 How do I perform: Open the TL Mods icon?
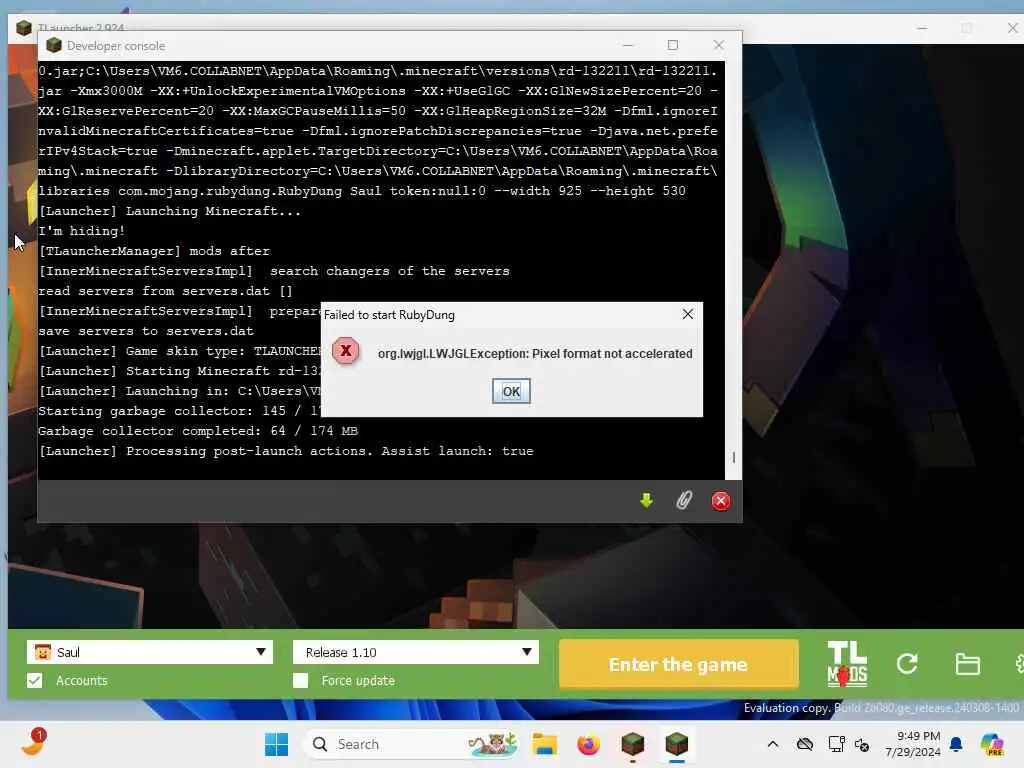coord(847,664)
